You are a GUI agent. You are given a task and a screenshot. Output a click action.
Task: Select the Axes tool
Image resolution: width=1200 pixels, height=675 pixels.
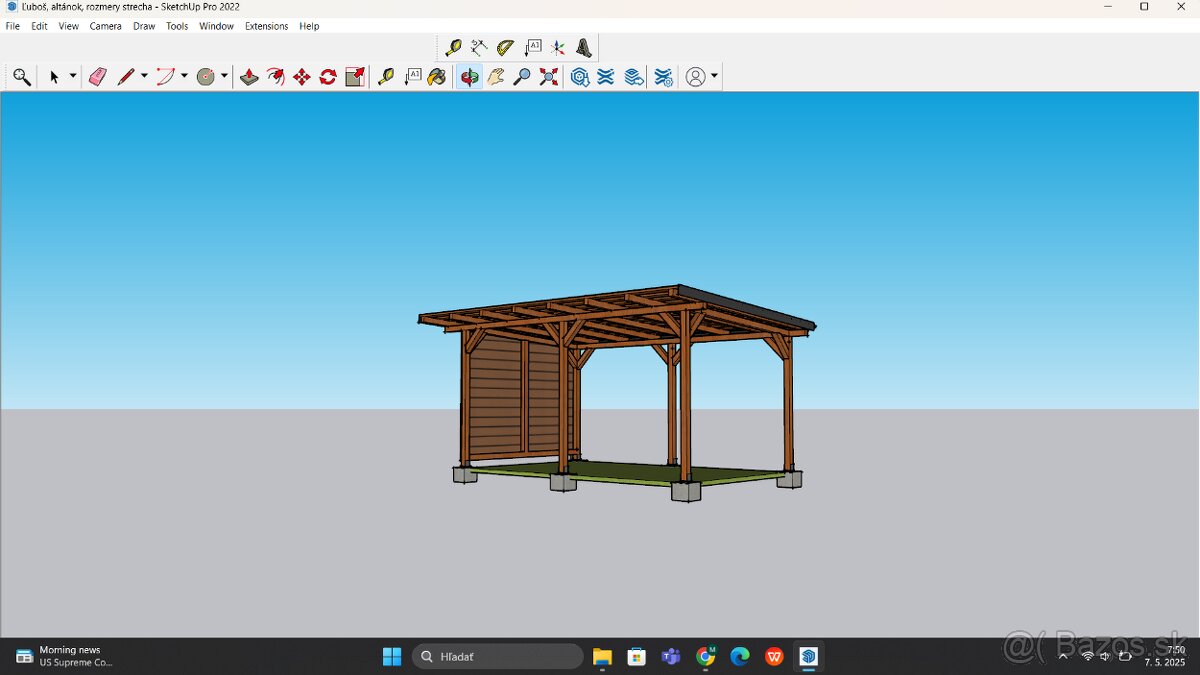[x=558, y=47]
